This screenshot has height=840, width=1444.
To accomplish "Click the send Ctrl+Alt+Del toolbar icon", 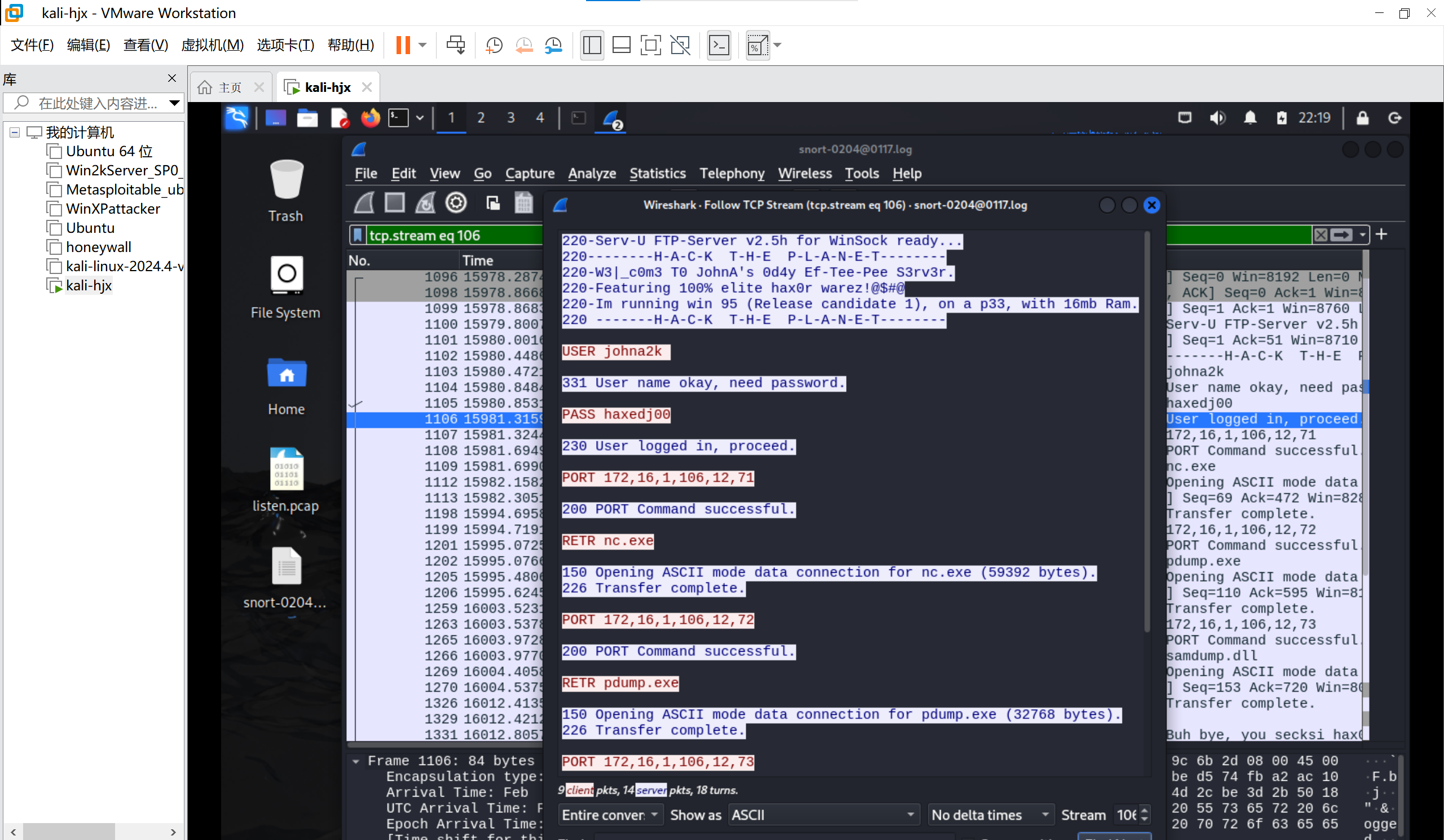I will click(x=456, y=45).
